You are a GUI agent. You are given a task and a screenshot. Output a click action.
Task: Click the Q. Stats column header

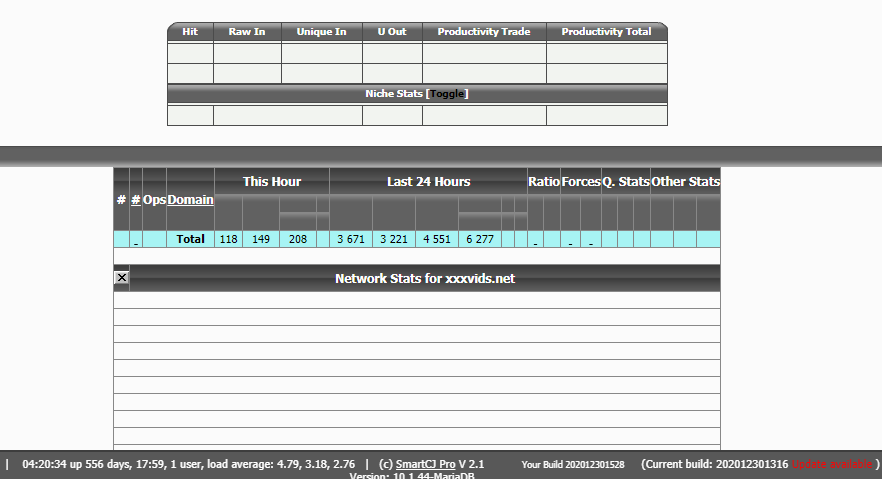[626, 182]
